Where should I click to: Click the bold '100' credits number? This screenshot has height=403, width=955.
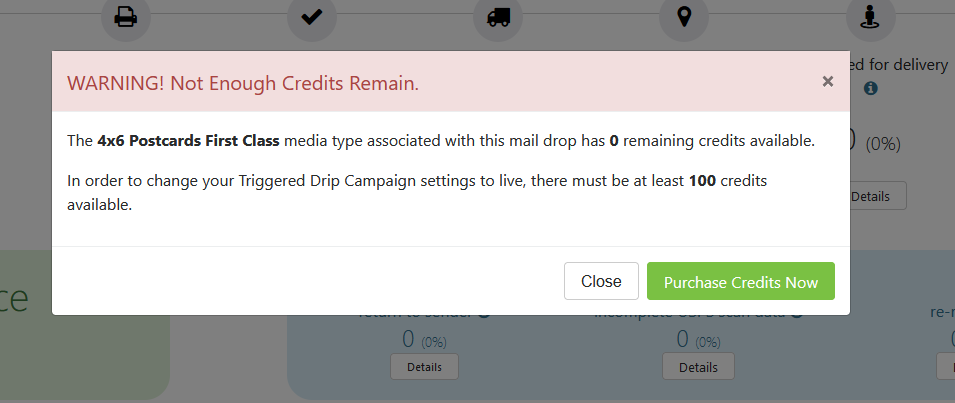[x=702, y=181]
